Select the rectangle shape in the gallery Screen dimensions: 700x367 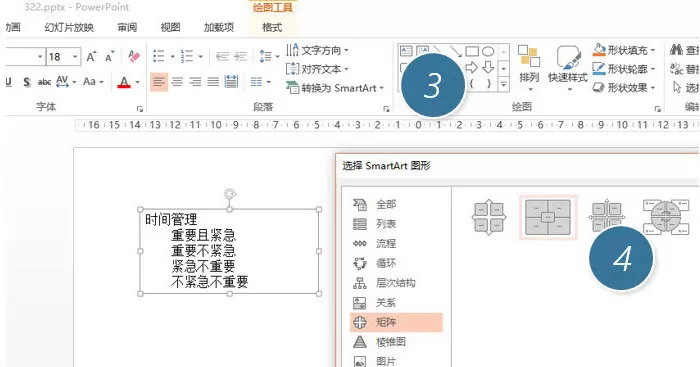[x=472, y=51]
